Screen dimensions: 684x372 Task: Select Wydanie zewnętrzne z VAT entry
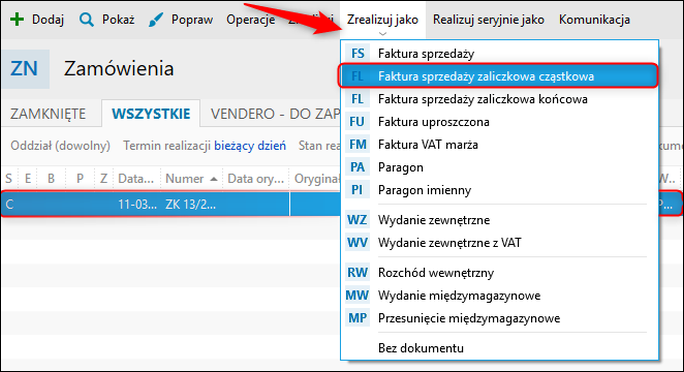click(499, 242)
